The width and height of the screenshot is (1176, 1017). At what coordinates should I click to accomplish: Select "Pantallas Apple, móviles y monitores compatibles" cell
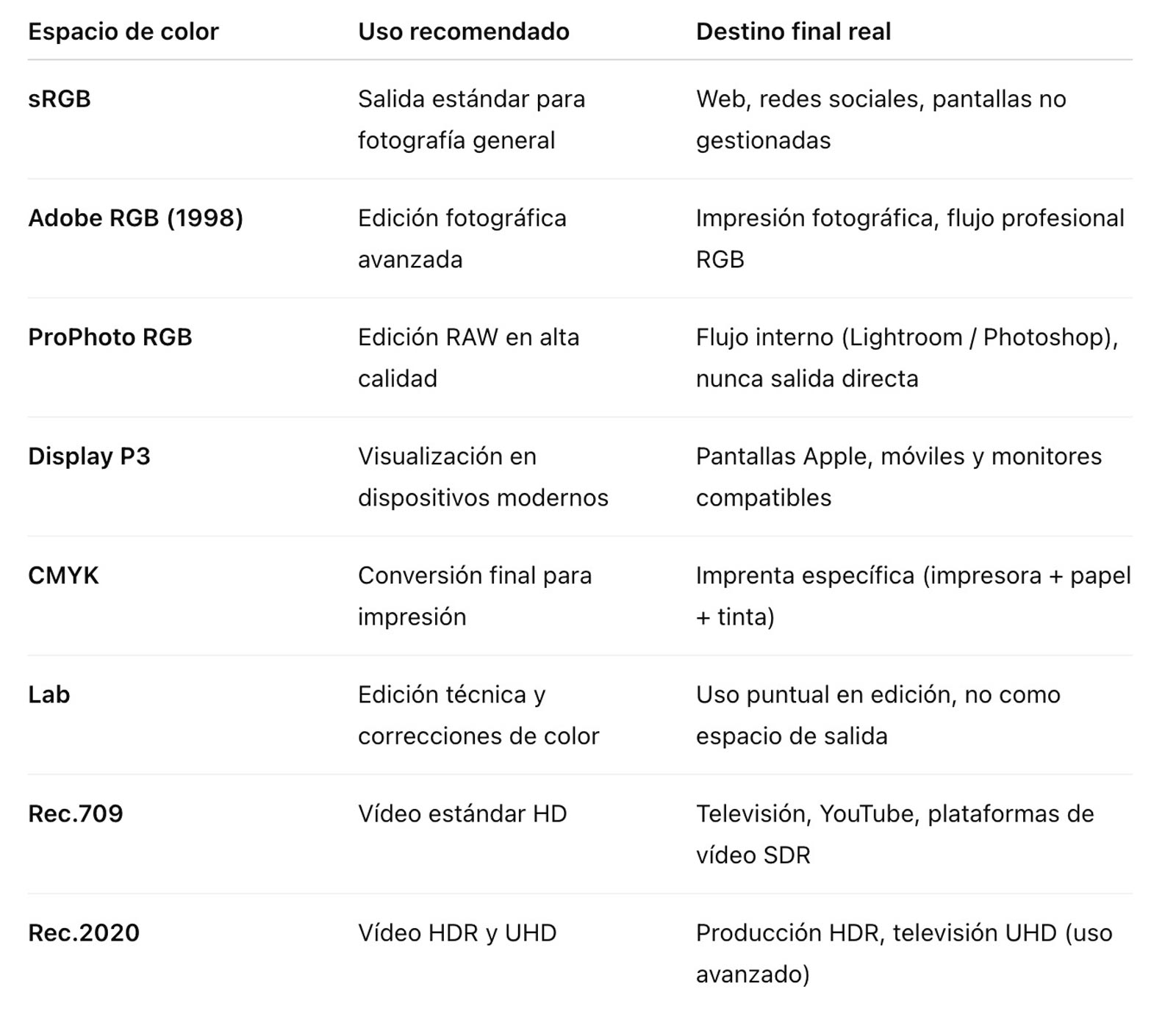(898, 476)
